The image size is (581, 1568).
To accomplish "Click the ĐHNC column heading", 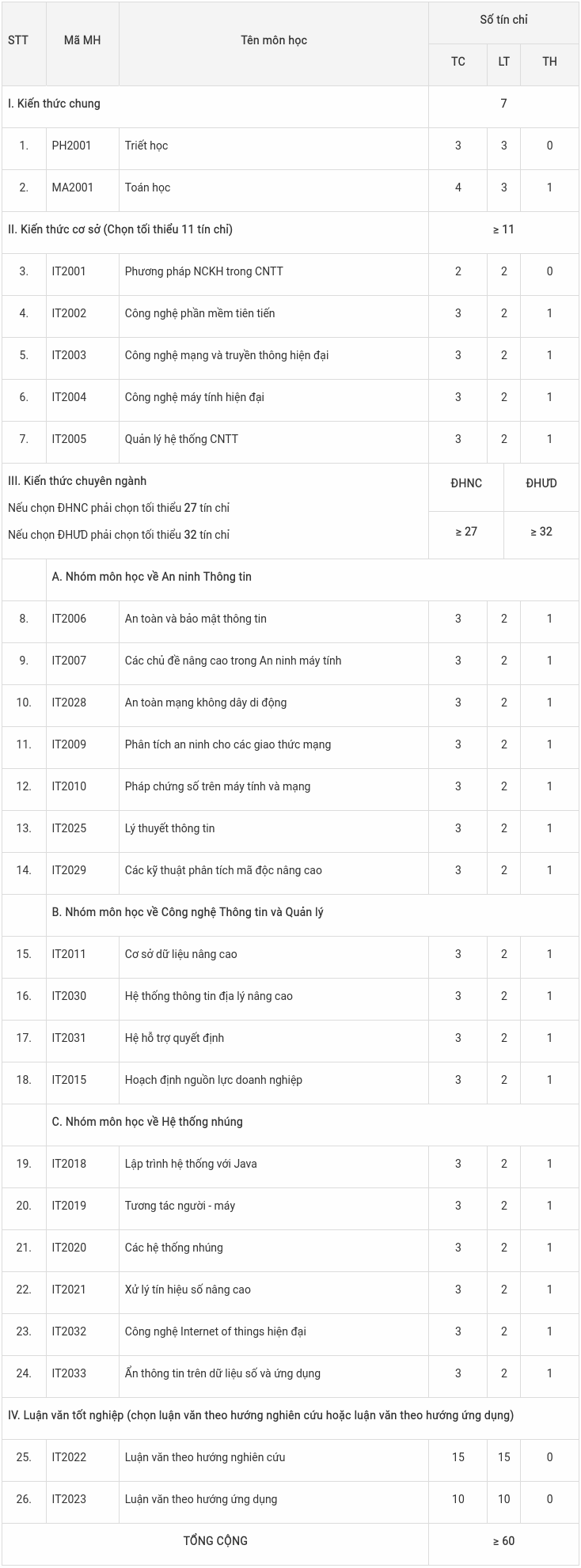I will pyautogui.click(x=466, y=483).
